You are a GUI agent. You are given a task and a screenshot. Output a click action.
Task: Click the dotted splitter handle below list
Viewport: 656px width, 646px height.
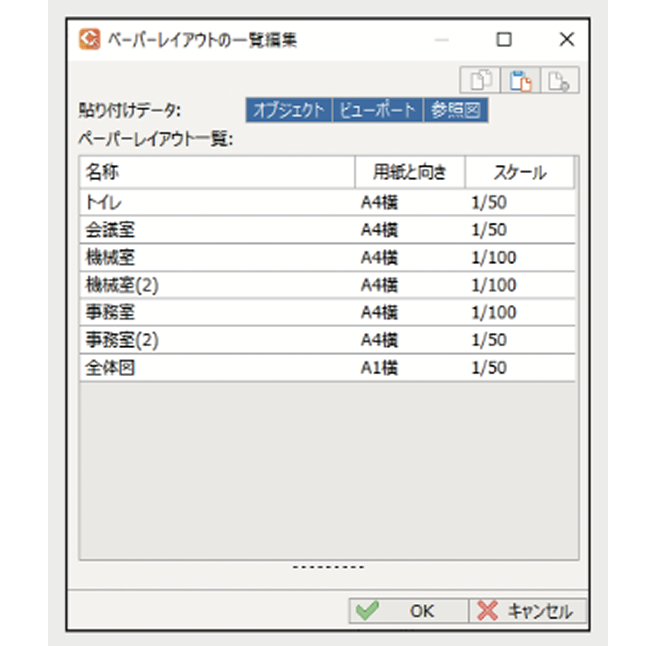point(328,567)
